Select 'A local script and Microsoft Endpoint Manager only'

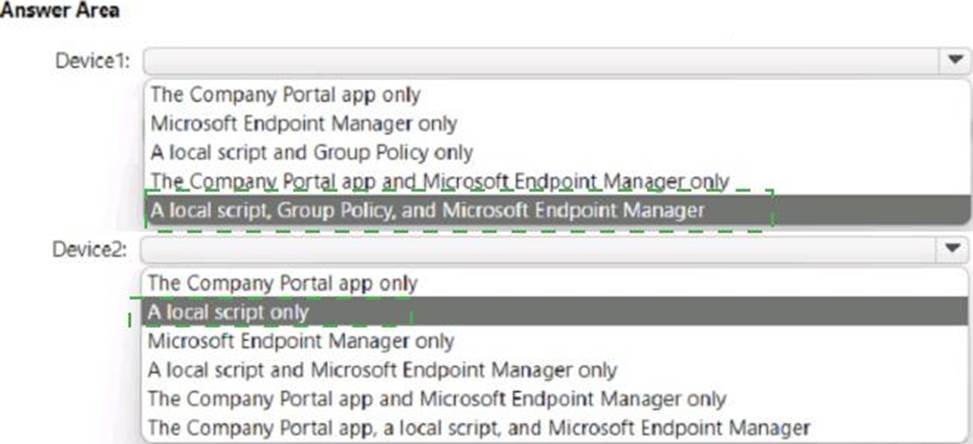pyautogui.click(x=382, y=370)
